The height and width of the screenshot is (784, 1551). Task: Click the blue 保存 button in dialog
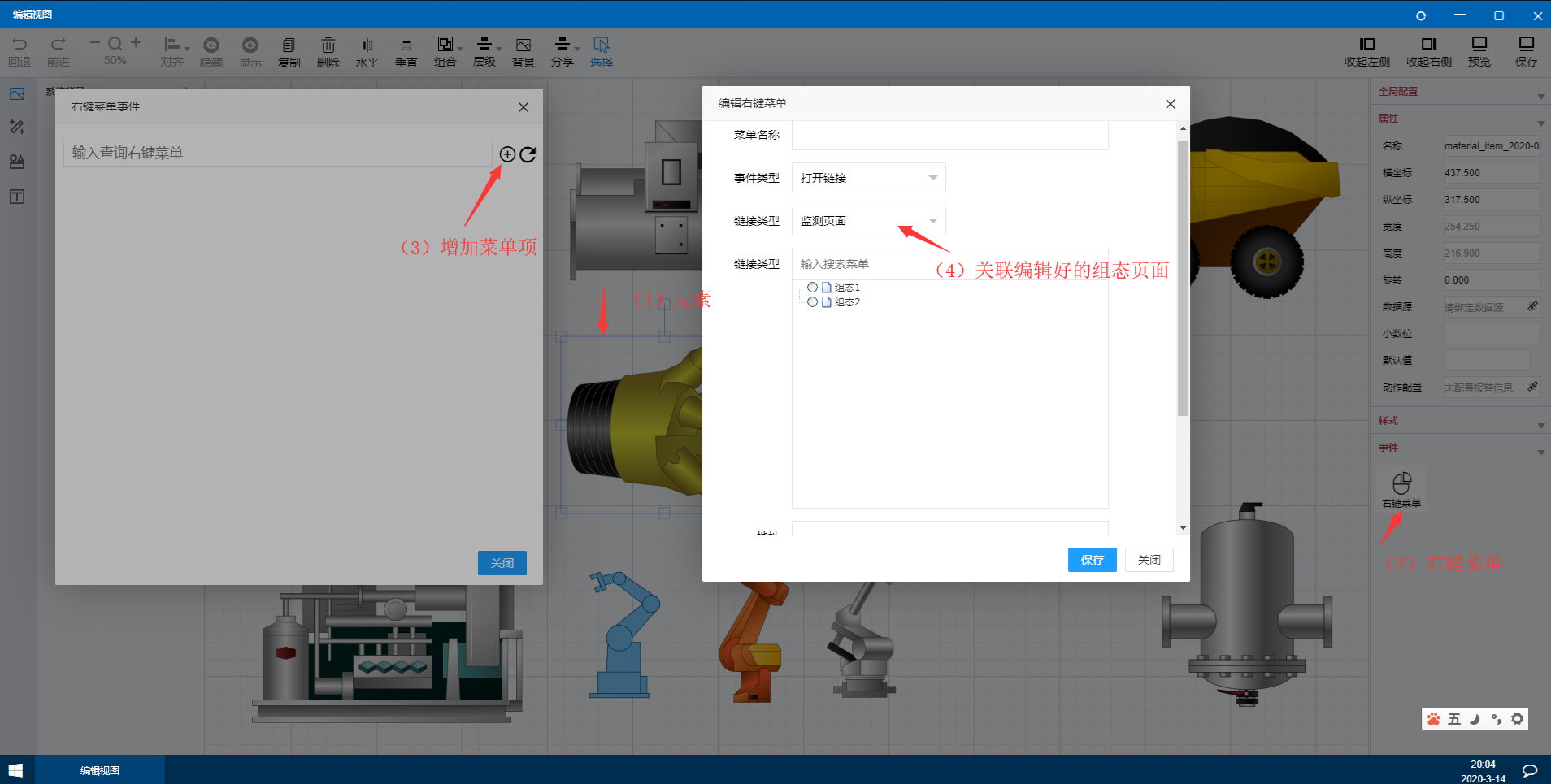tap(1092, 560)
